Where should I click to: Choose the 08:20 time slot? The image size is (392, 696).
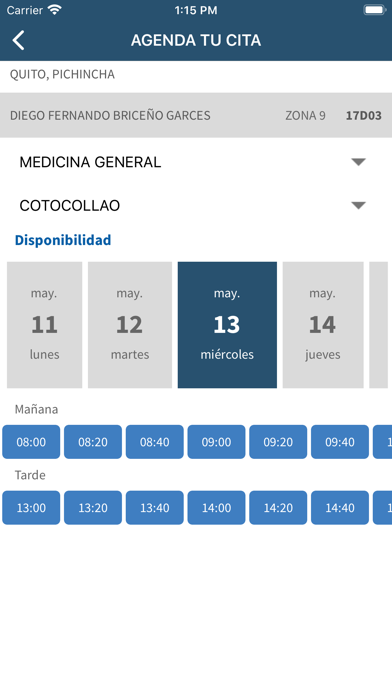[x=93, y=442]
